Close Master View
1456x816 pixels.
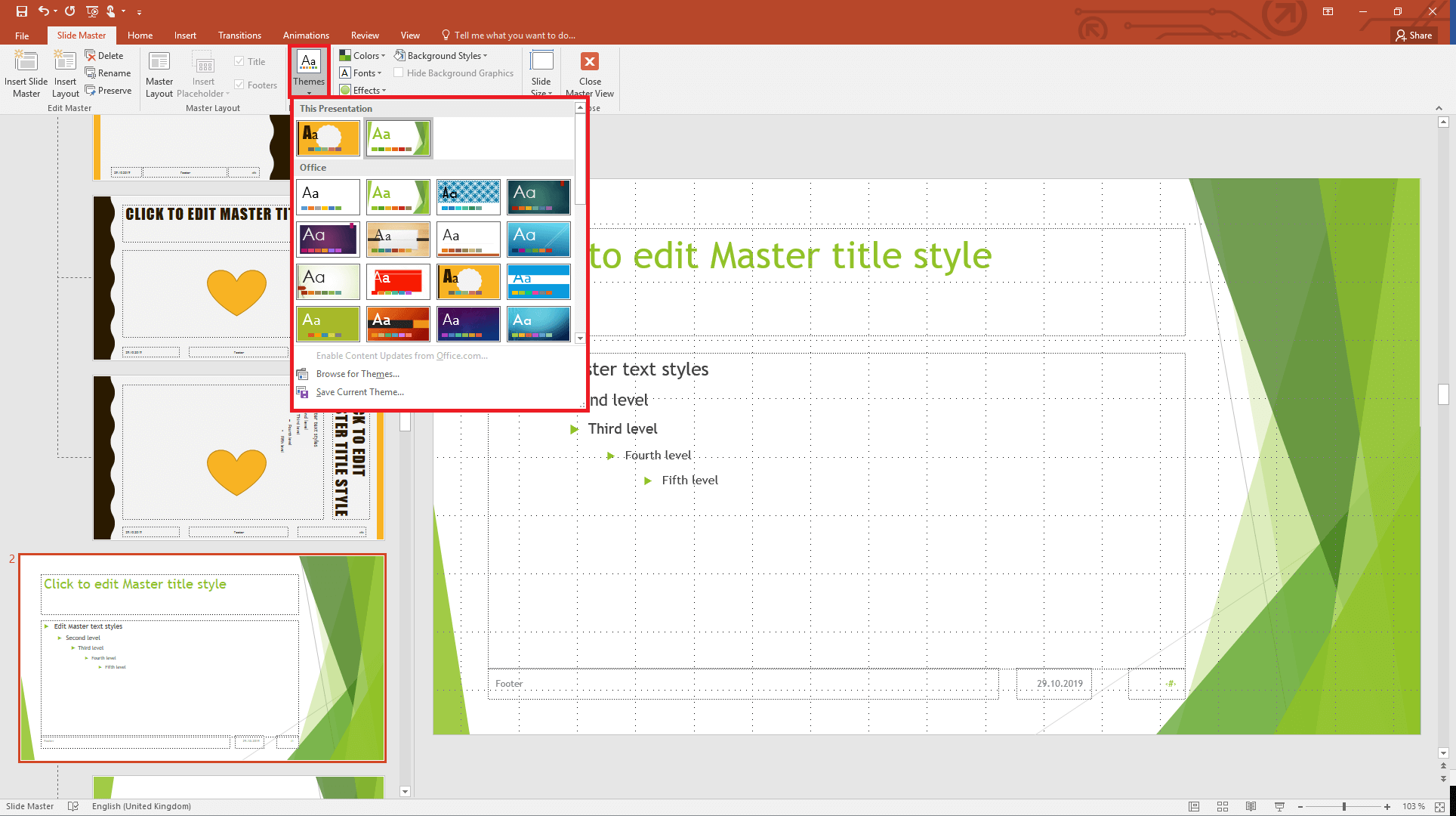[590, 72]
